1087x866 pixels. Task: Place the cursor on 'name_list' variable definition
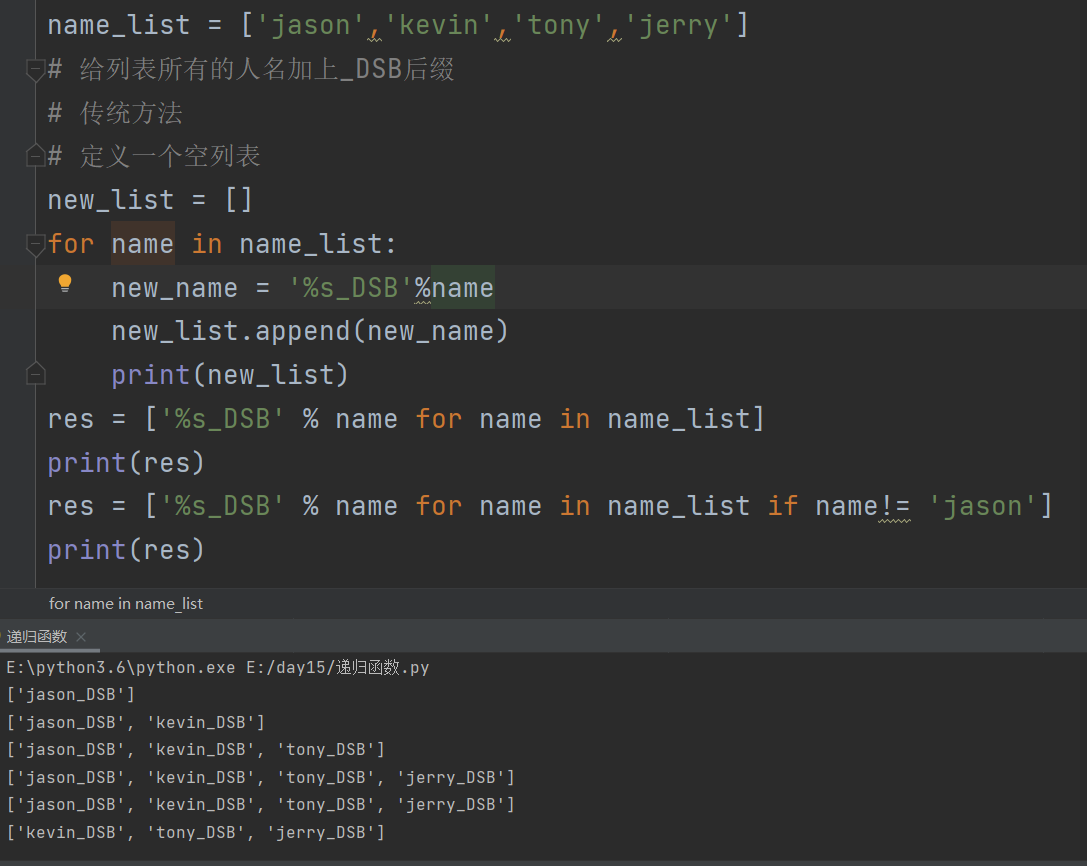pyautogui.click(x=119, y=26)
